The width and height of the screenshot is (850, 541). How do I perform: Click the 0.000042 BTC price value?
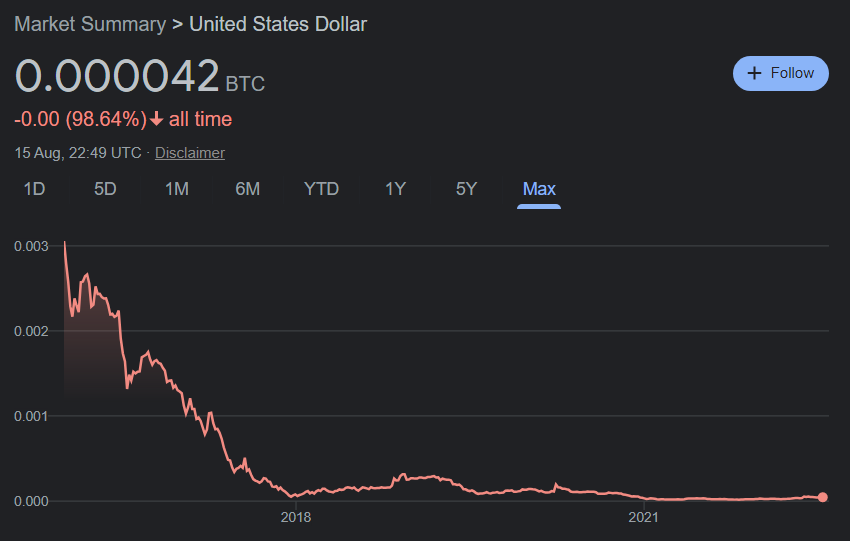[140, 76]
